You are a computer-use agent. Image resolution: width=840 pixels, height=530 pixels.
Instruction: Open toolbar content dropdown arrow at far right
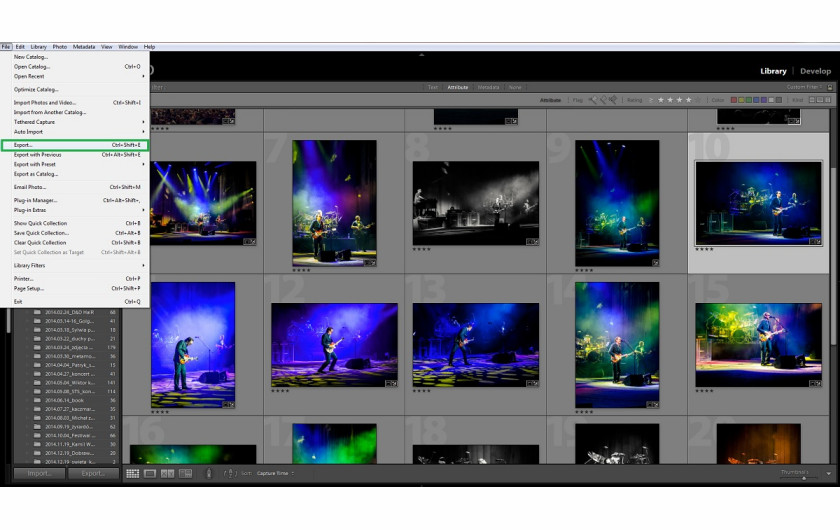pos(829,474)
